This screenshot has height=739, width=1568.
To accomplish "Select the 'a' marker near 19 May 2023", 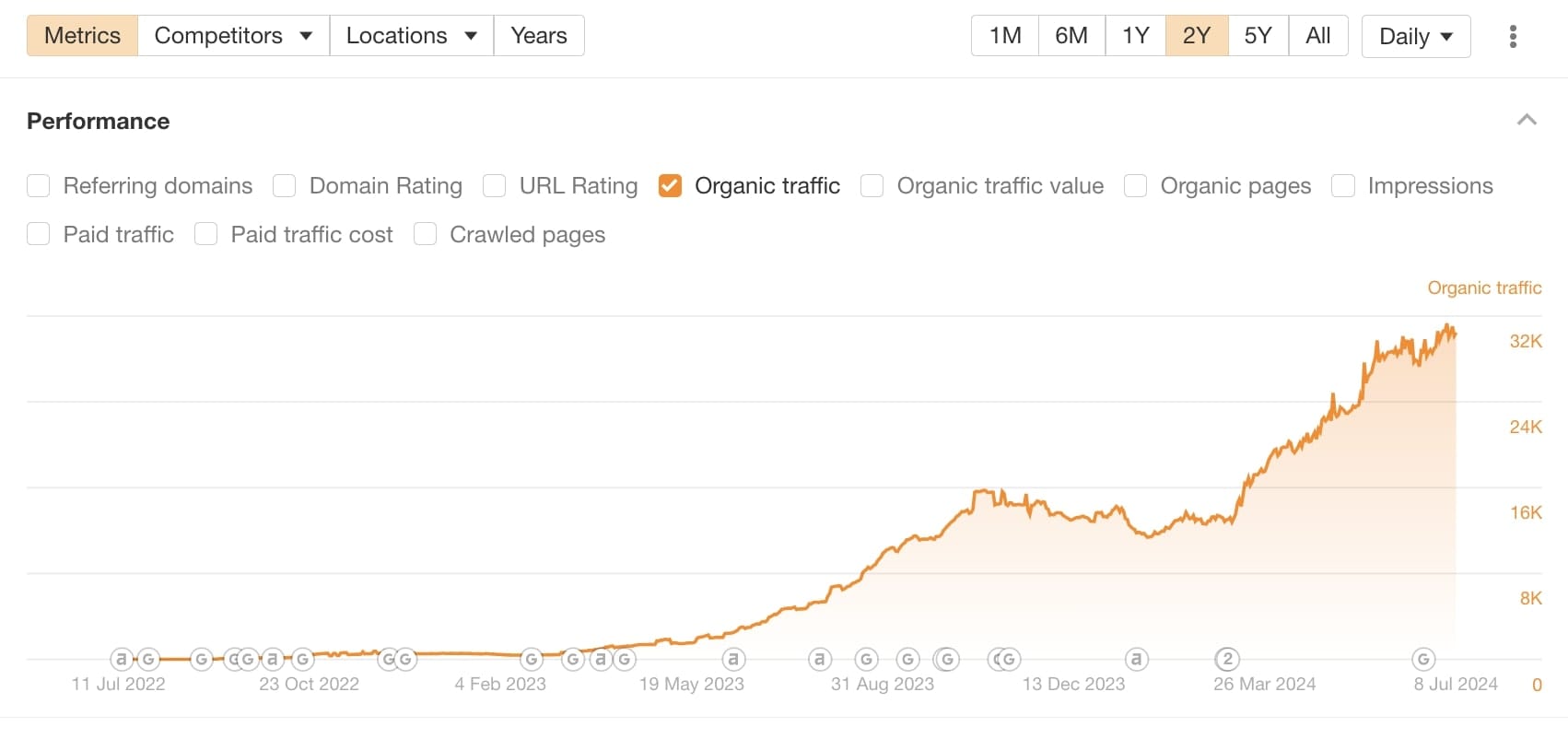I will click(x=733, y=659).
